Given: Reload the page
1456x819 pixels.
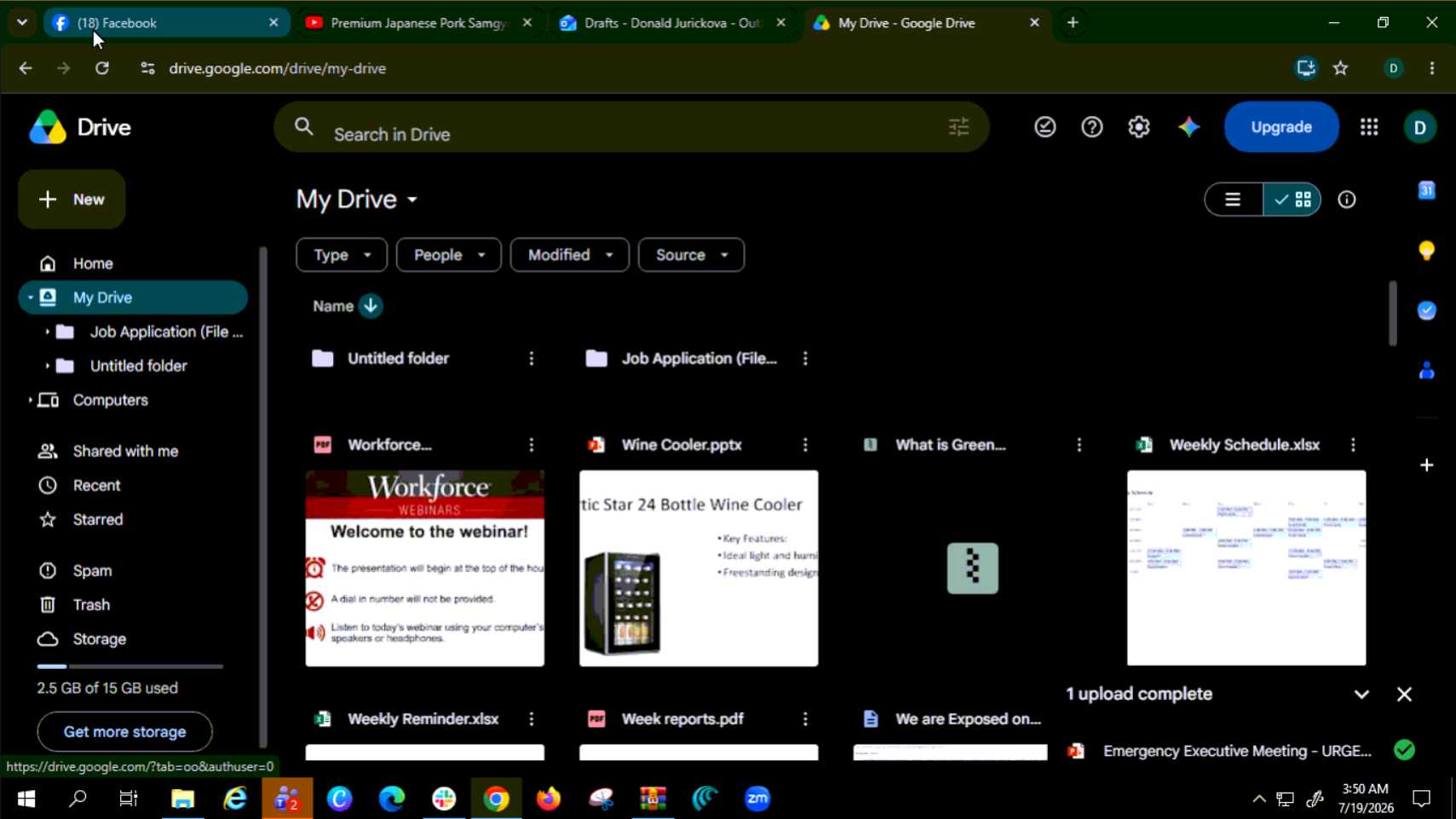Looking at the screenshot, I should pyautogui.click(x=102, y=68).
